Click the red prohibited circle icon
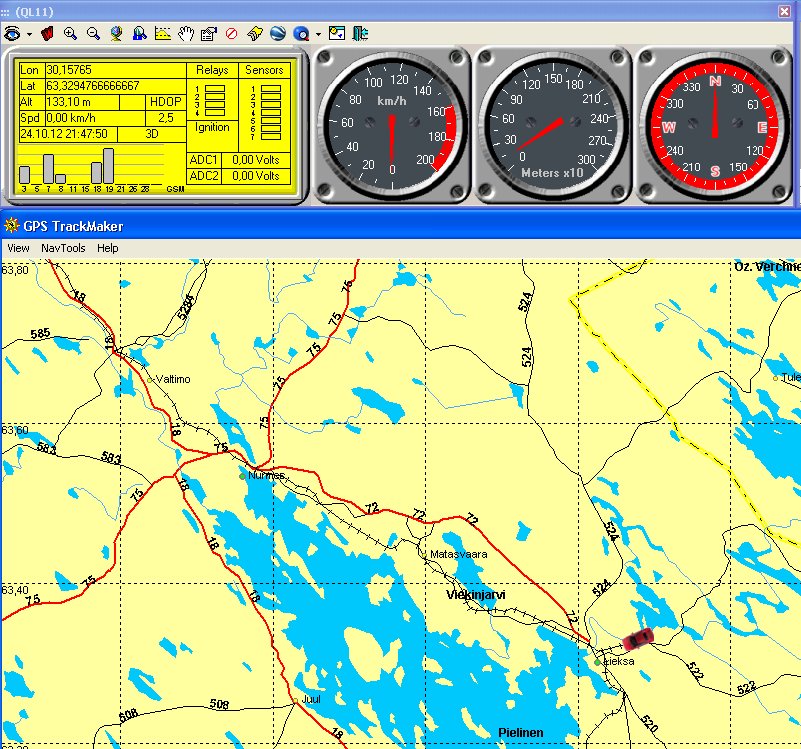Image resolution: width=801 pixels, height=749 pixels. pyautogui.click(x=231, y=33)
